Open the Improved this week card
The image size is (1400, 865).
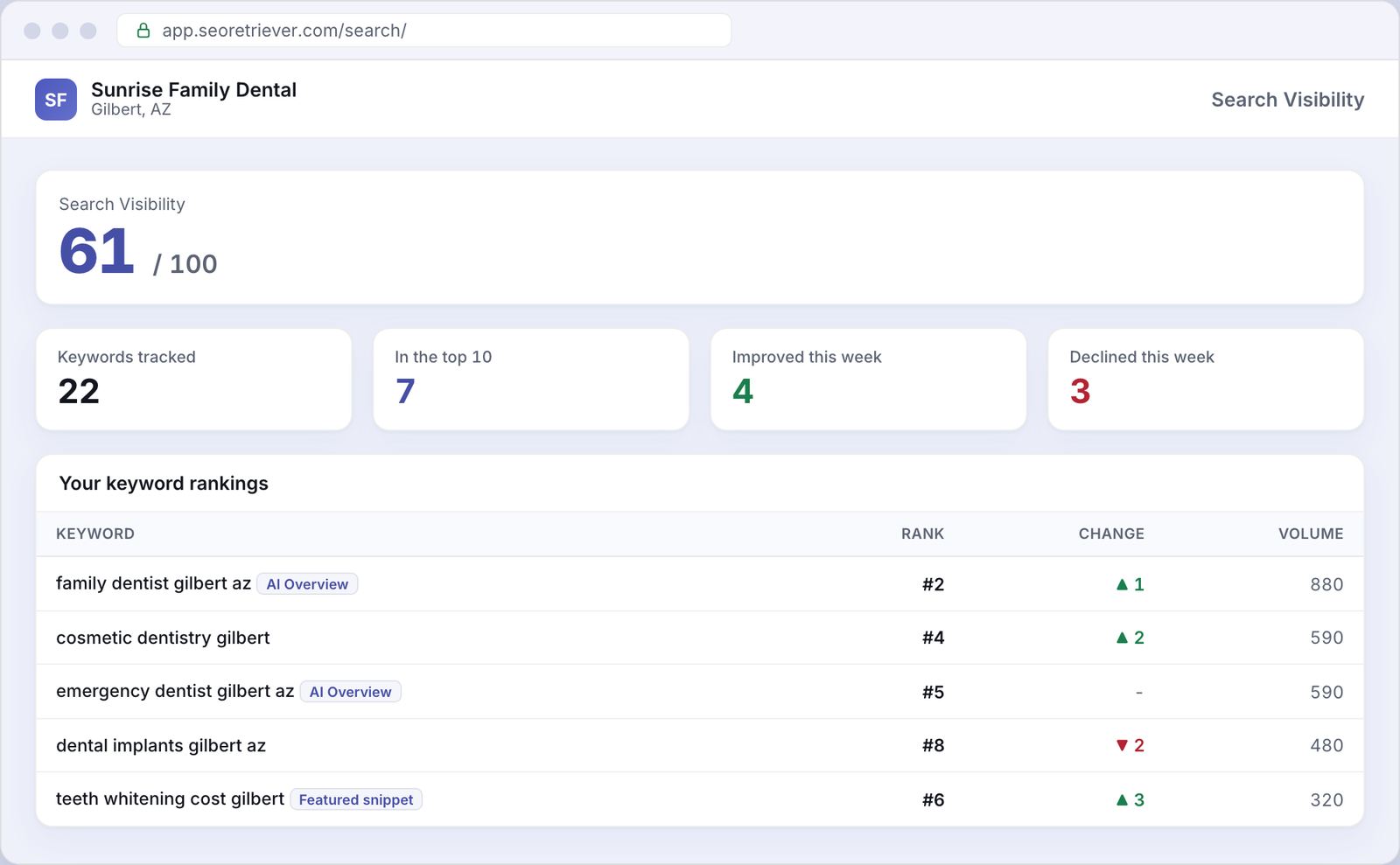tap(868, 380)
